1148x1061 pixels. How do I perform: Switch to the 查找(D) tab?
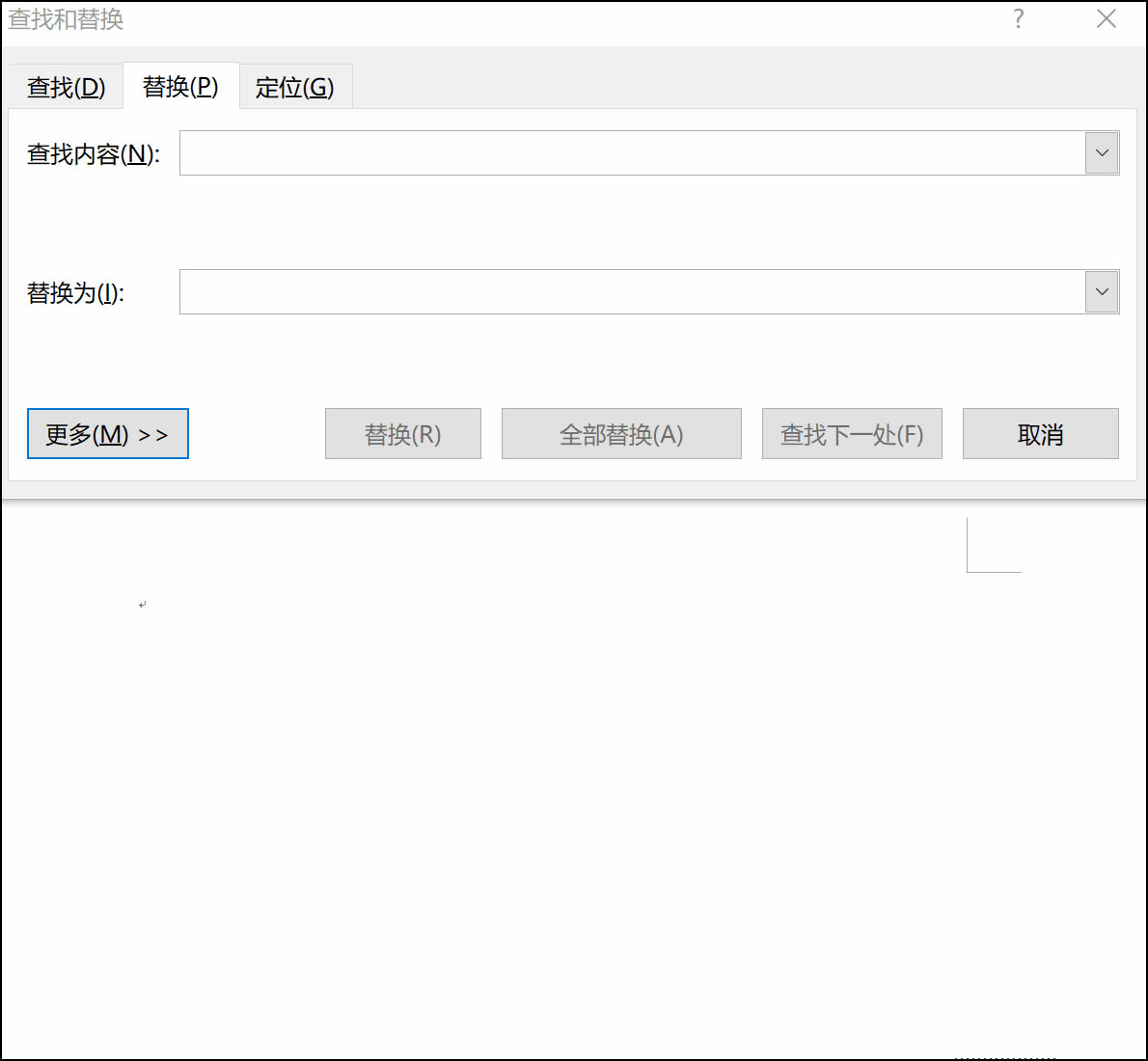pyautogui.click(x=66, y=87)
